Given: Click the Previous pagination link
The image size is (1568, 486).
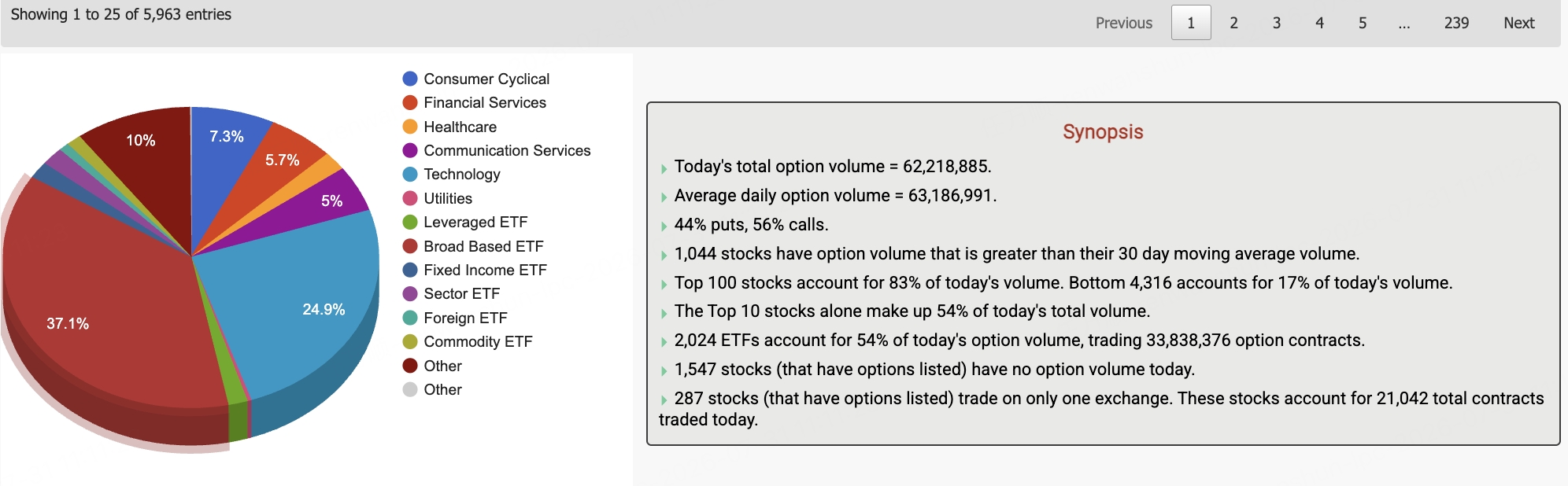Looking at the screenshot, I should click(x=1123, y=23).
